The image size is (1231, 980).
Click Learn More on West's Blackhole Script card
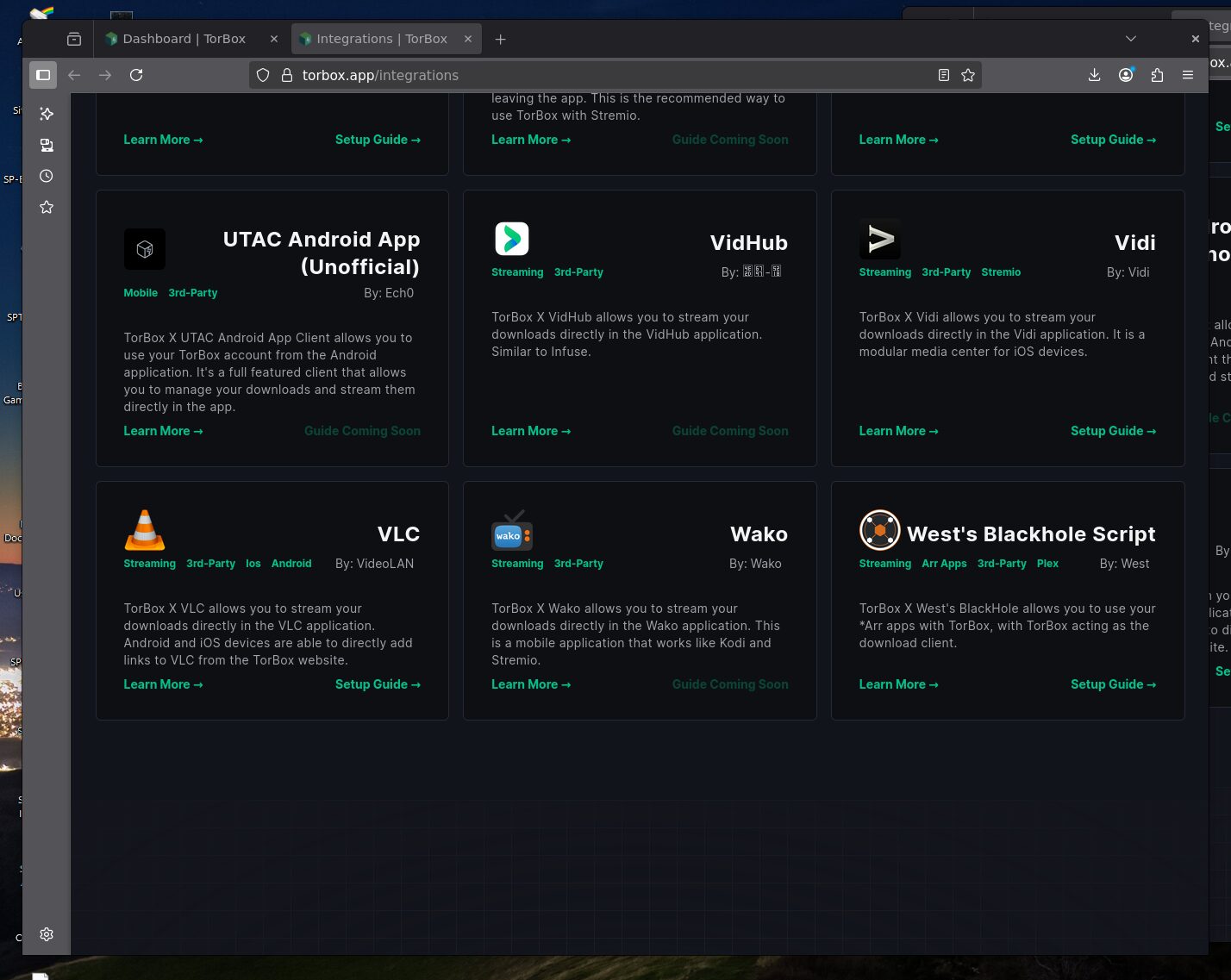pos(898,684)
